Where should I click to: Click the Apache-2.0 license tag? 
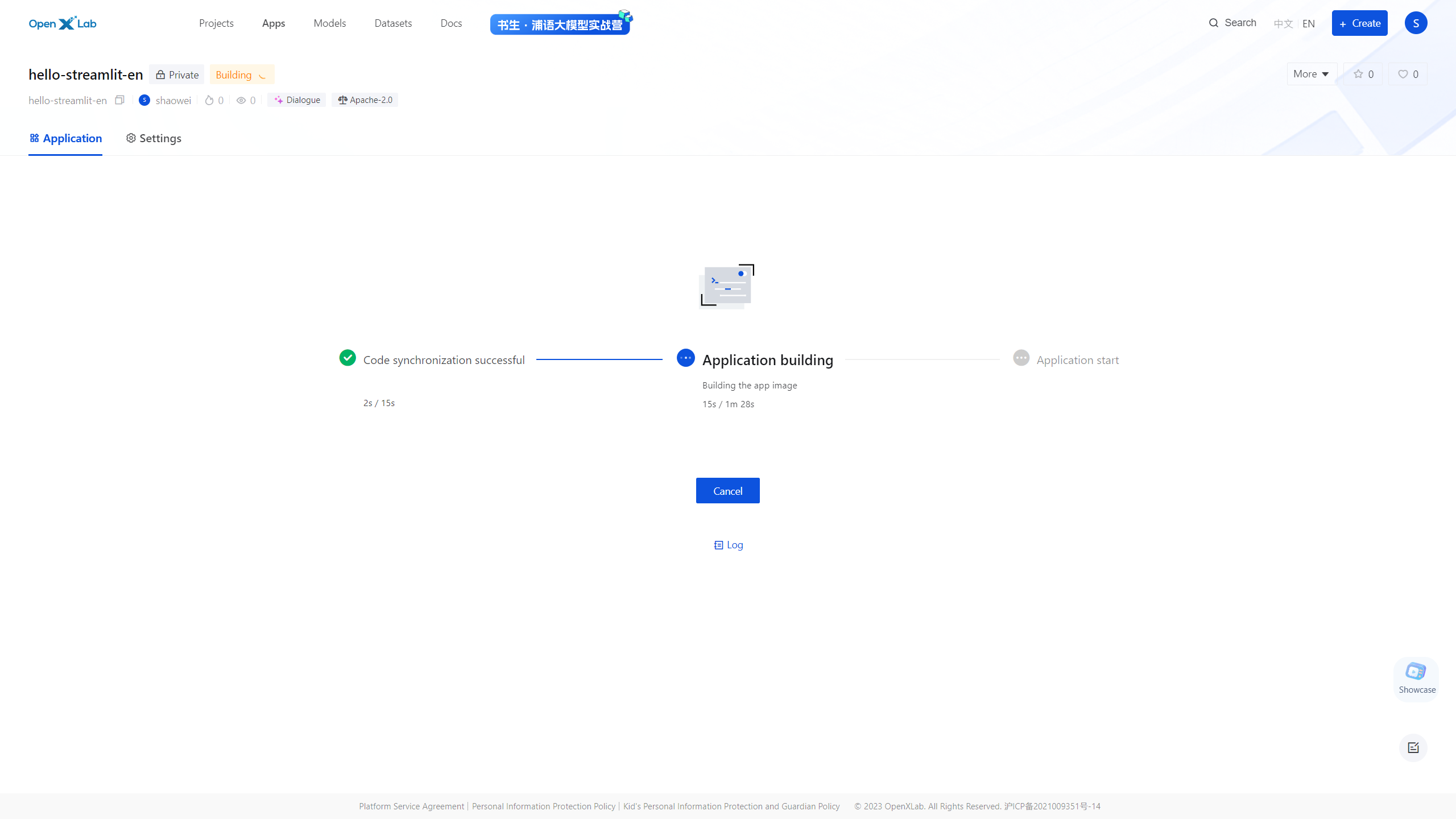[x=365, y=100]
